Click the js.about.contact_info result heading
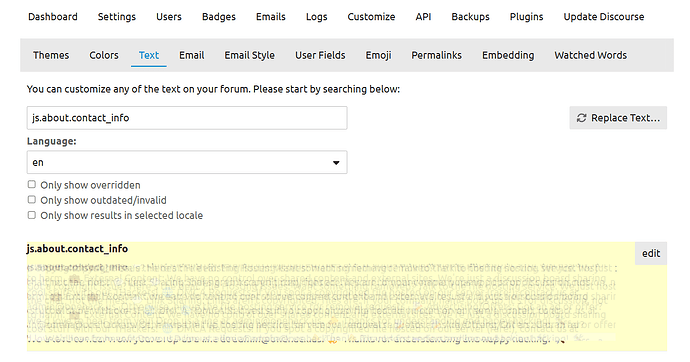 [77, 249]
